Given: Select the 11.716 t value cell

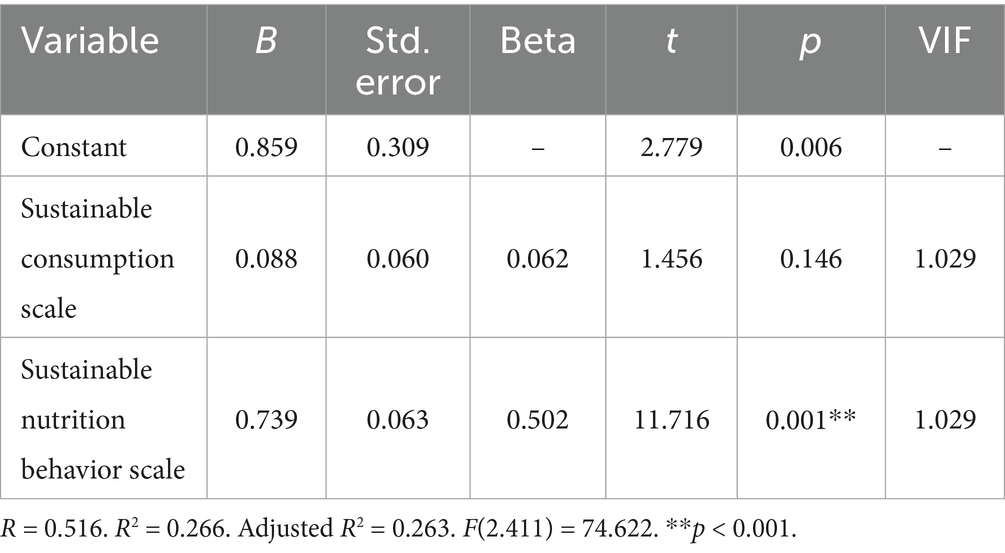Looking at the screenshot, I should (668, 419).
